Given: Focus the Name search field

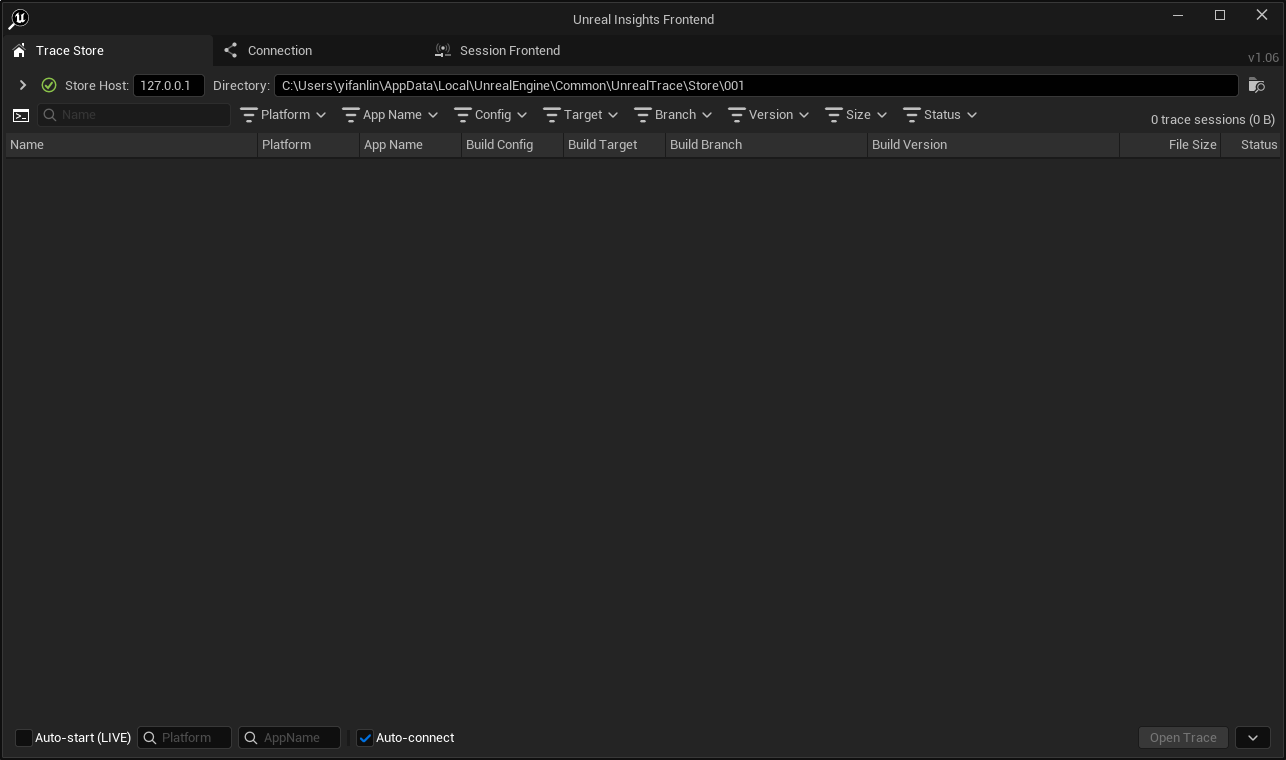Looking at the screenshot, I should click(x=142, y=115).
